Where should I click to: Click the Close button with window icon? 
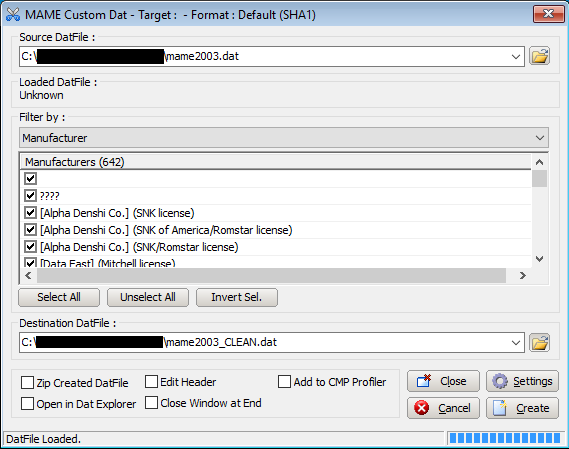click(x=443, y=381)
